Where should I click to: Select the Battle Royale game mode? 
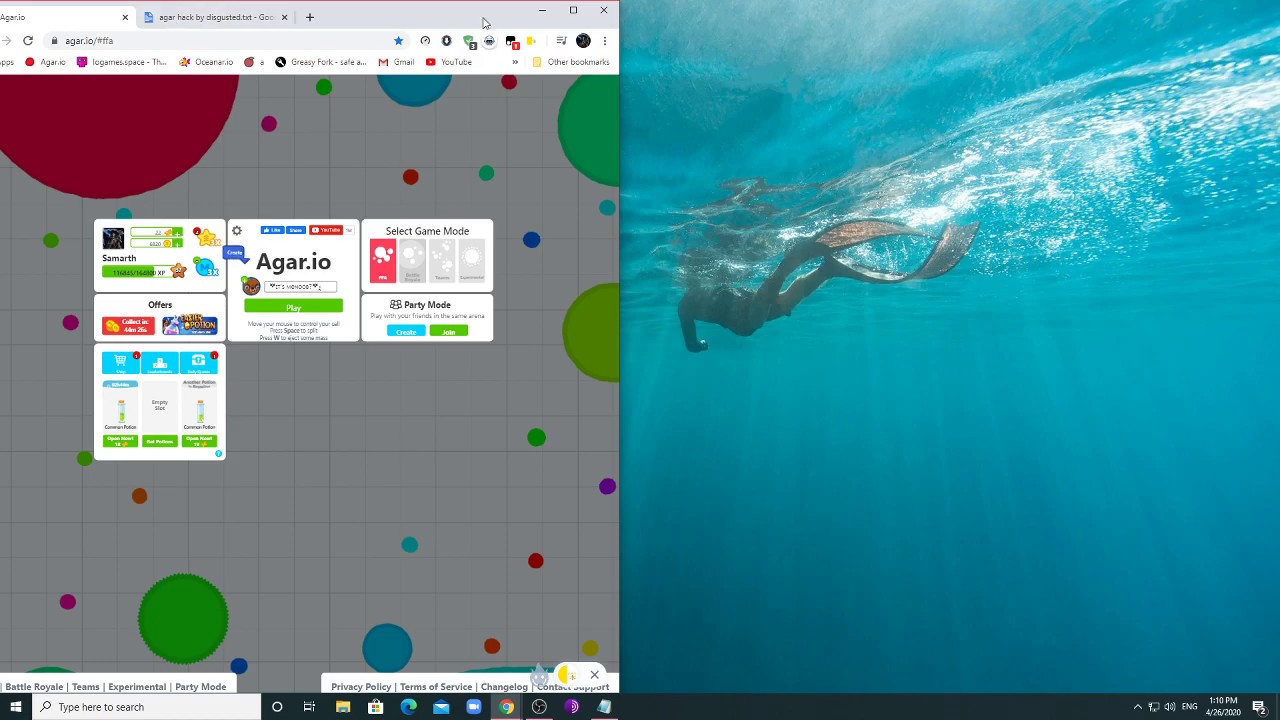[412, 261]
